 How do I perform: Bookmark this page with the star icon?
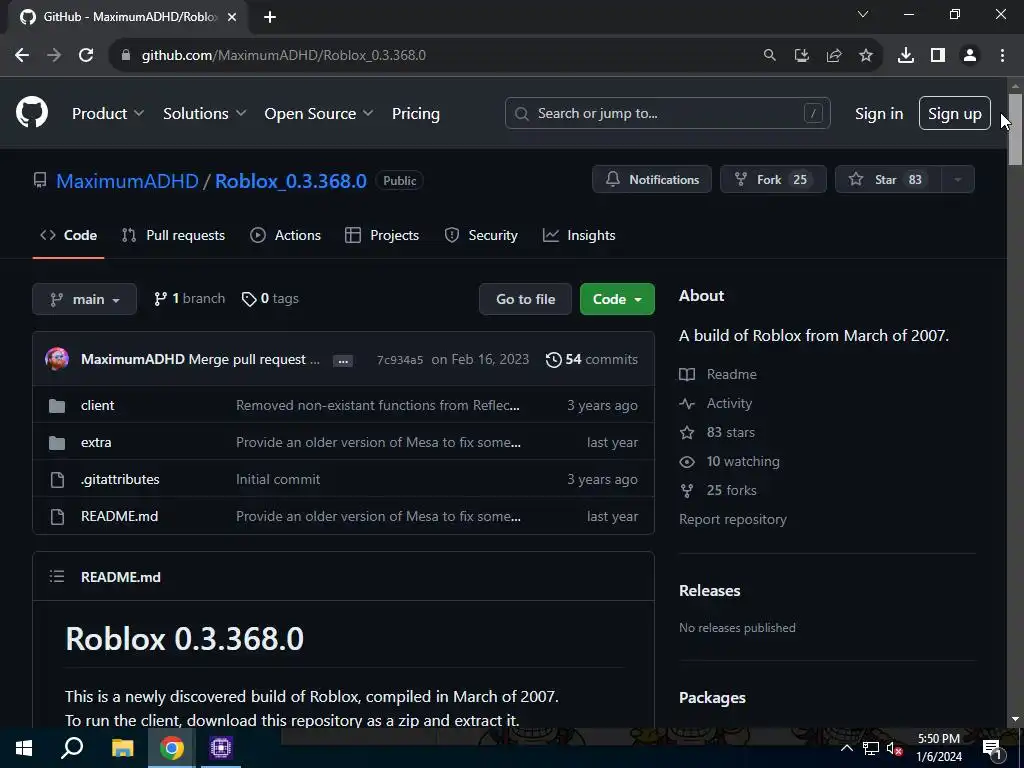[x=866, y=56]
